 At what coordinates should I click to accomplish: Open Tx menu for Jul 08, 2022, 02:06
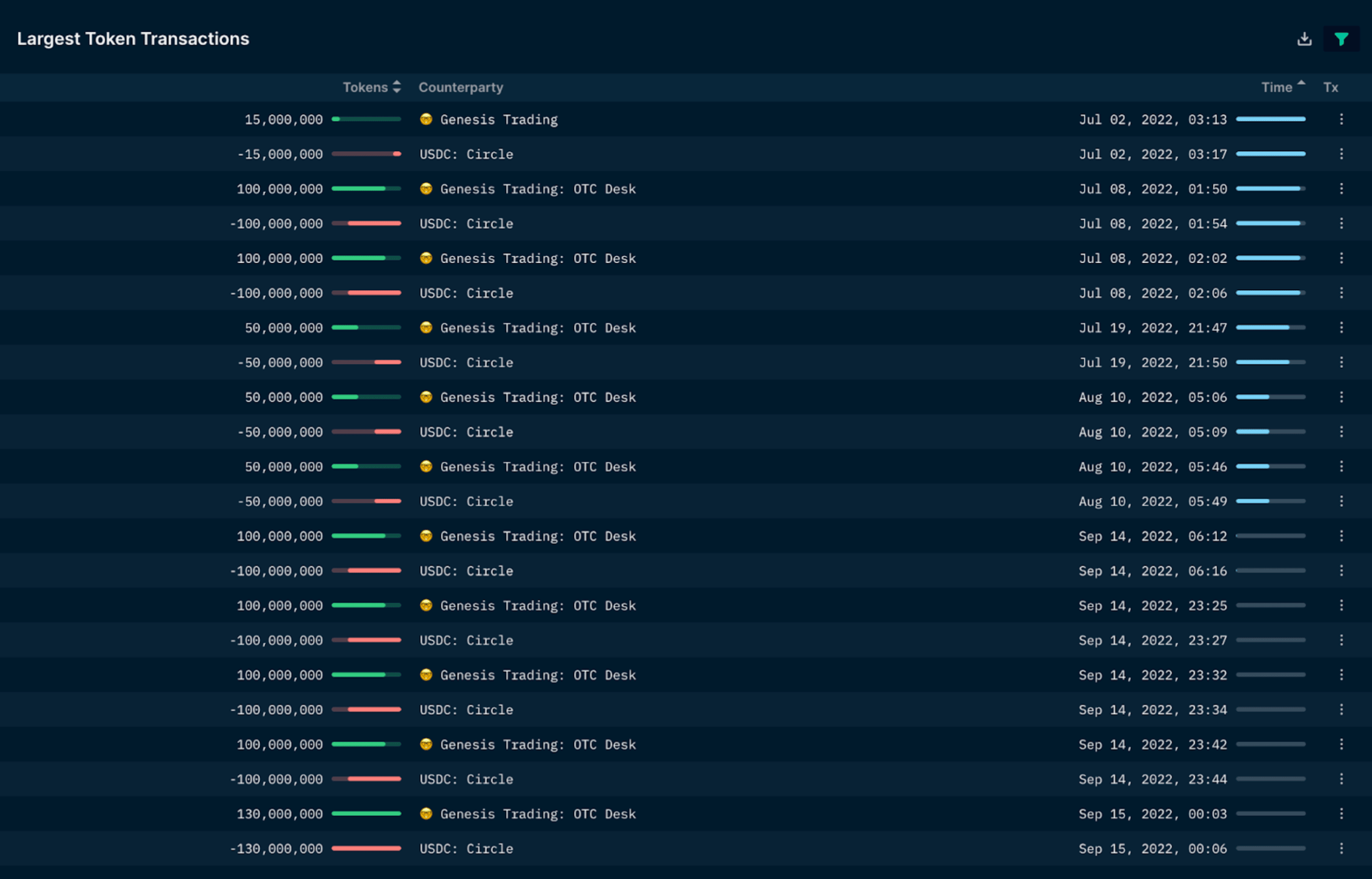[1341, 293]
